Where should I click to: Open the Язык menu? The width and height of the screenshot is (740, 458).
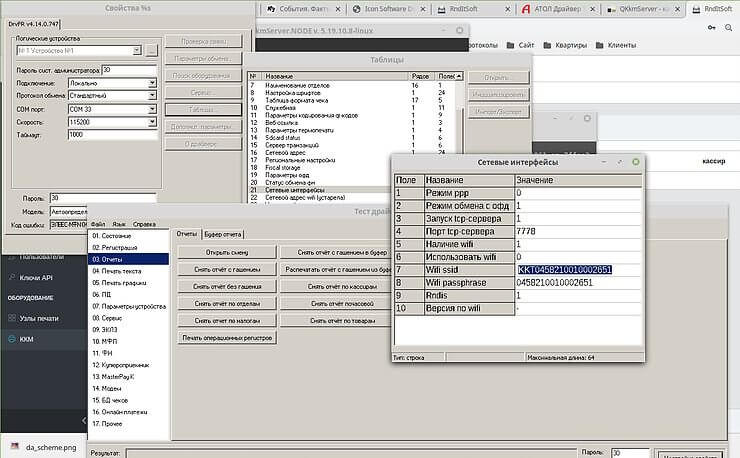119,224
